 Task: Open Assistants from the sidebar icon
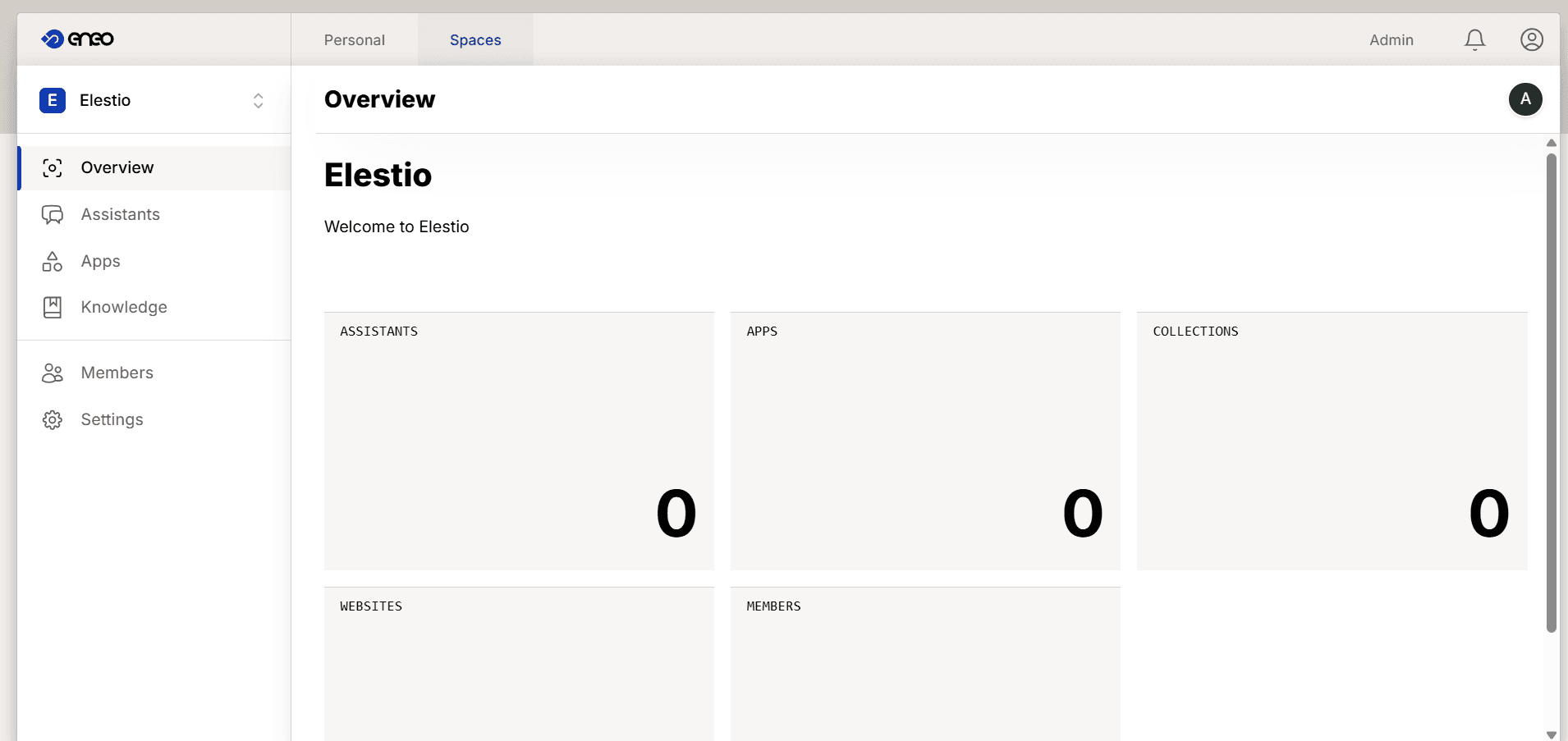click(x=52, y=214)
